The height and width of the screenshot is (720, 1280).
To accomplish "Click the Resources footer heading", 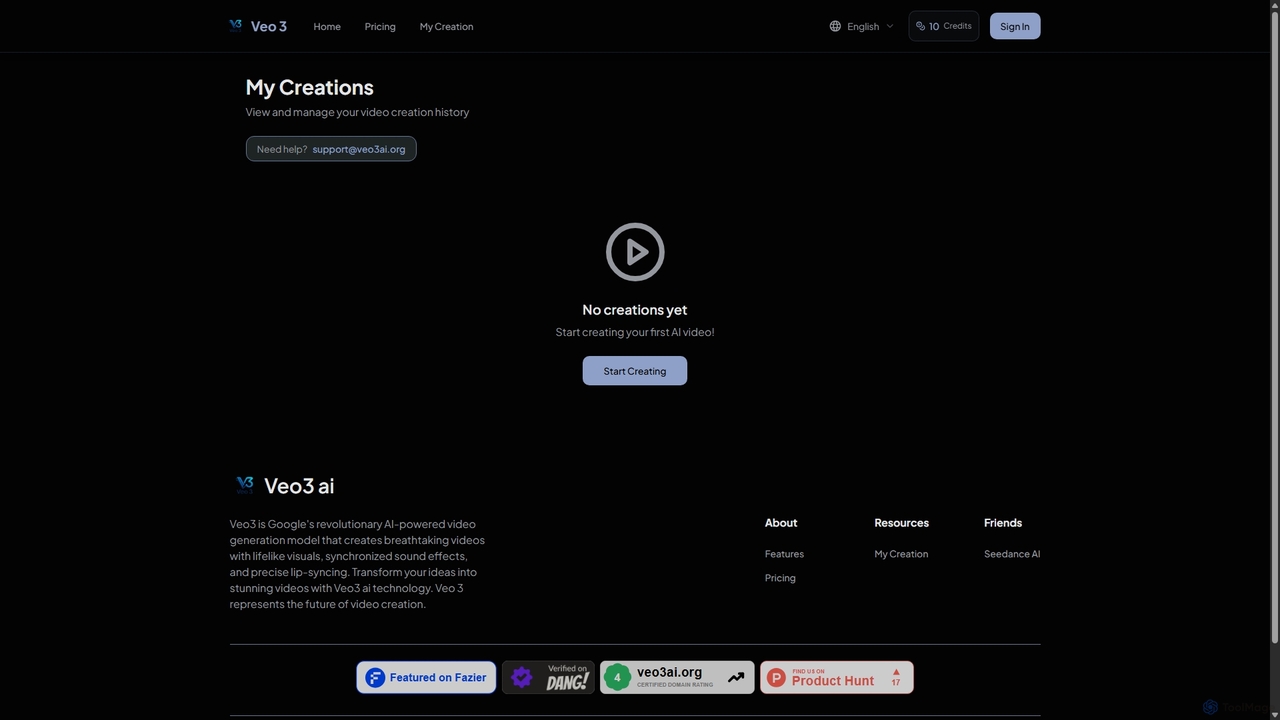I will point(902,523).
